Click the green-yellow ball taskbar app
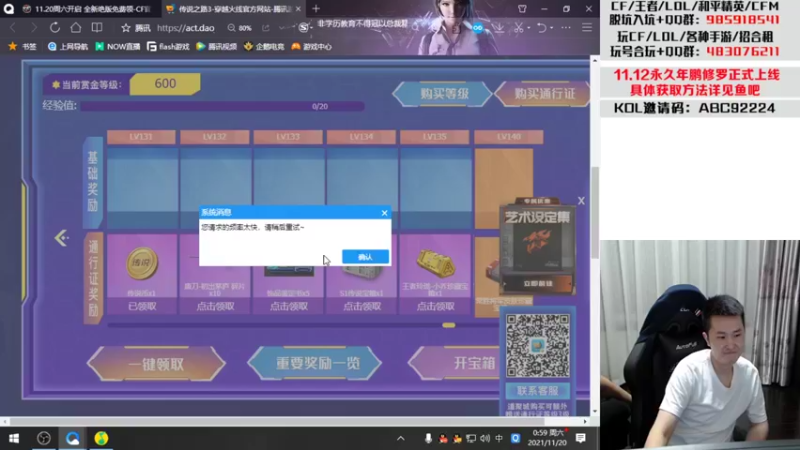The height and width of the screenshot is (450, 800). point(101,438)
